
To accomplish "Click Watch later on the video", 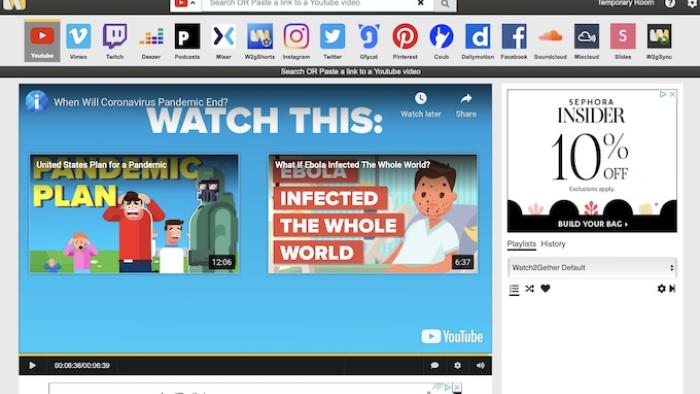I will point(421,105).
